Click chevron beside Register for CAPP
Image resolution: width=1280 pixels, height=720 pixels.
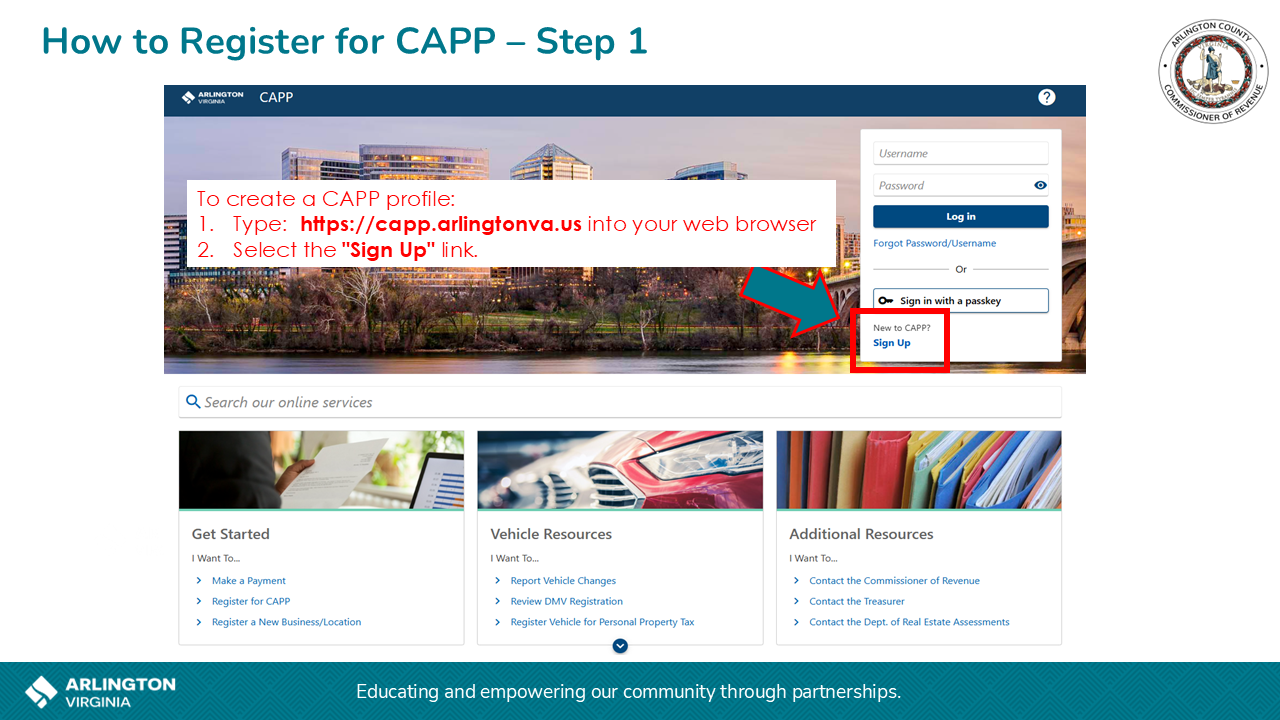200,601
